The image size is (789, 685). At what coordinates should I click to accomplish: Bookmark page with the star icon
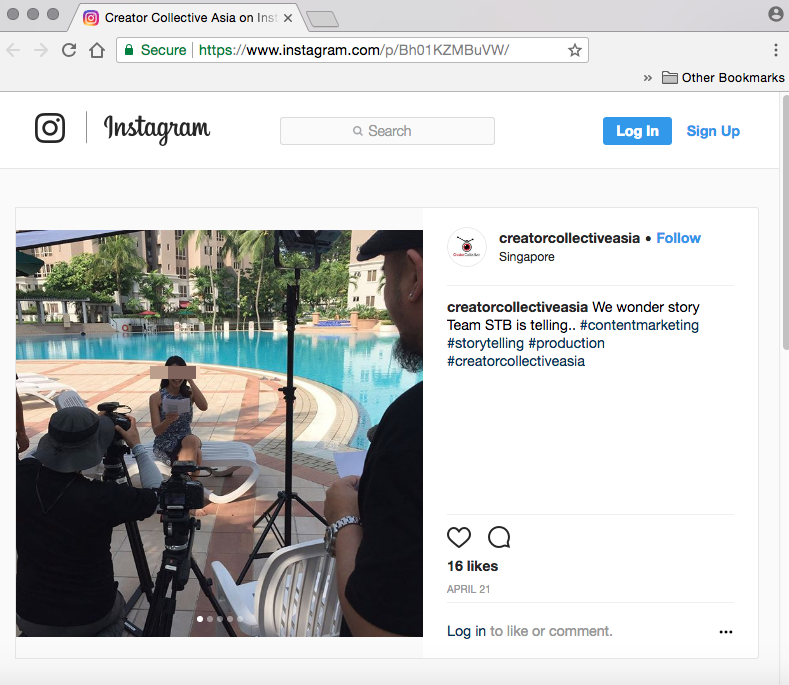575,50
